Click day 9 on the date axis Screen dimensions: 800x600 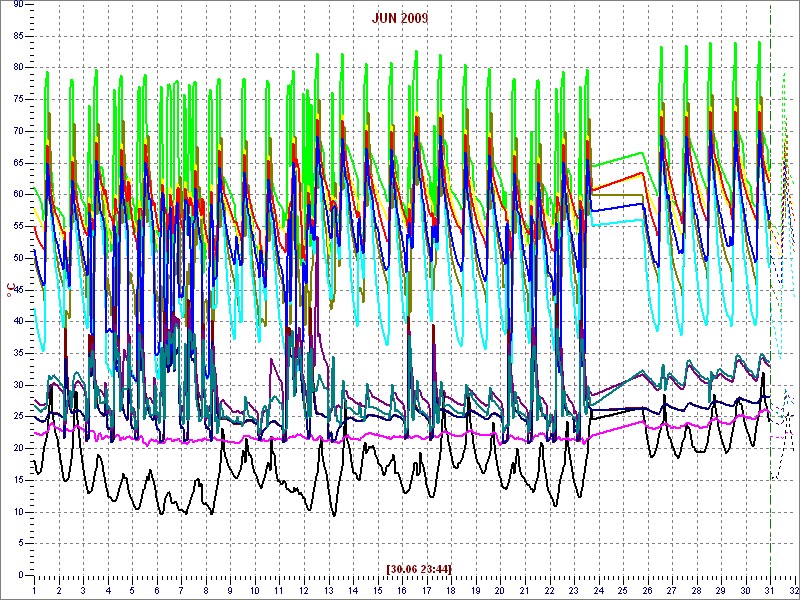point(230,590)
